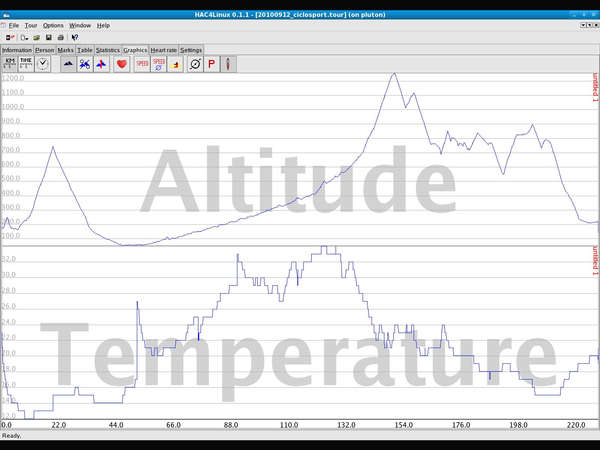Viewport: 600px width, 450px height.
Task: Switch x-axis to time mode
Action: [26, 63]
